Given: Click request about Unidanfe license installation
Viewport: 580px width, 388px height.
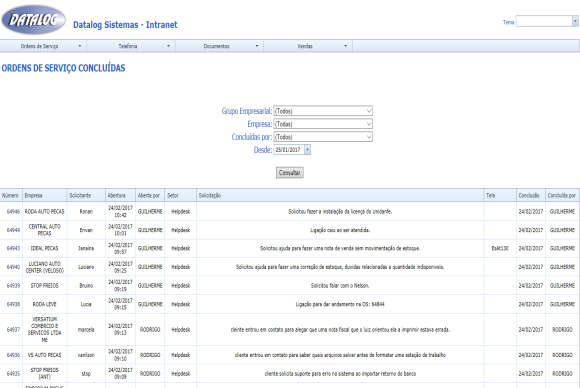Looking at the screenshot, I should [x=340, y=212].
